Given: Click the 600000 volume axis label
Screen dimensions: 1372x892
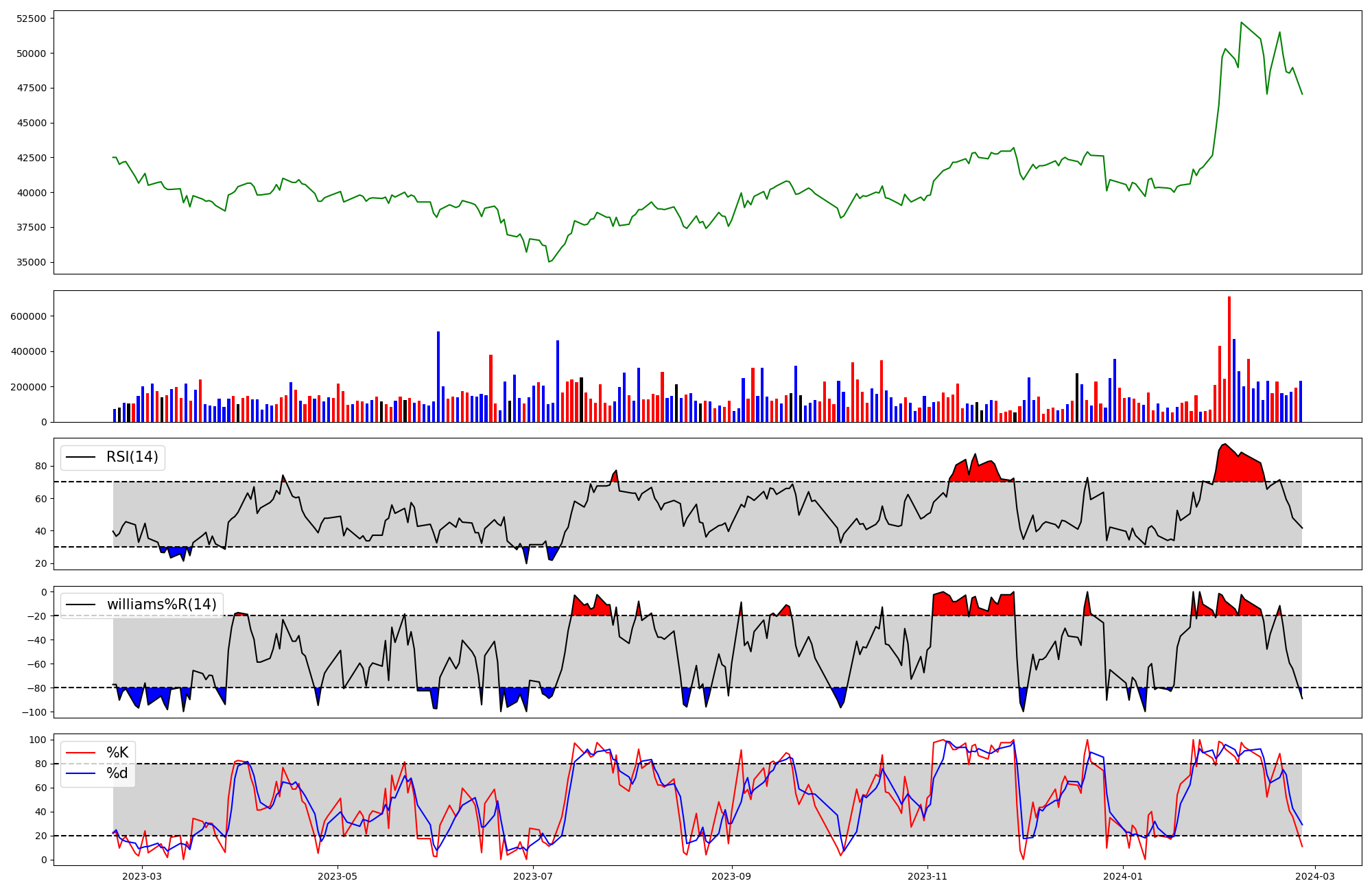Looking at the screenshot, I should coord(28,316).
